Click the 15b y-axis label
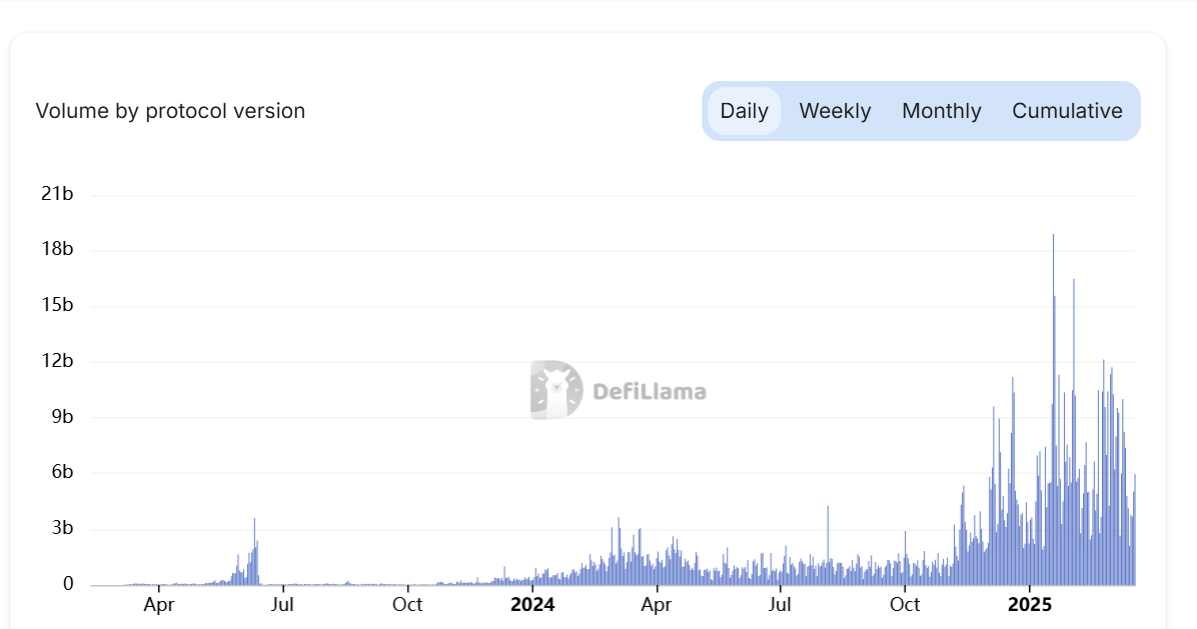The width and height of the screenshot is (1197, 629). click(57, 305)
